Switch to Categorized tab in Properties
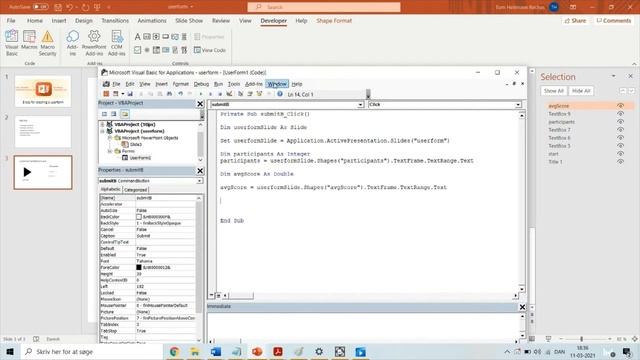The height and width of the screenshot is (360, 640). point(136,190)
